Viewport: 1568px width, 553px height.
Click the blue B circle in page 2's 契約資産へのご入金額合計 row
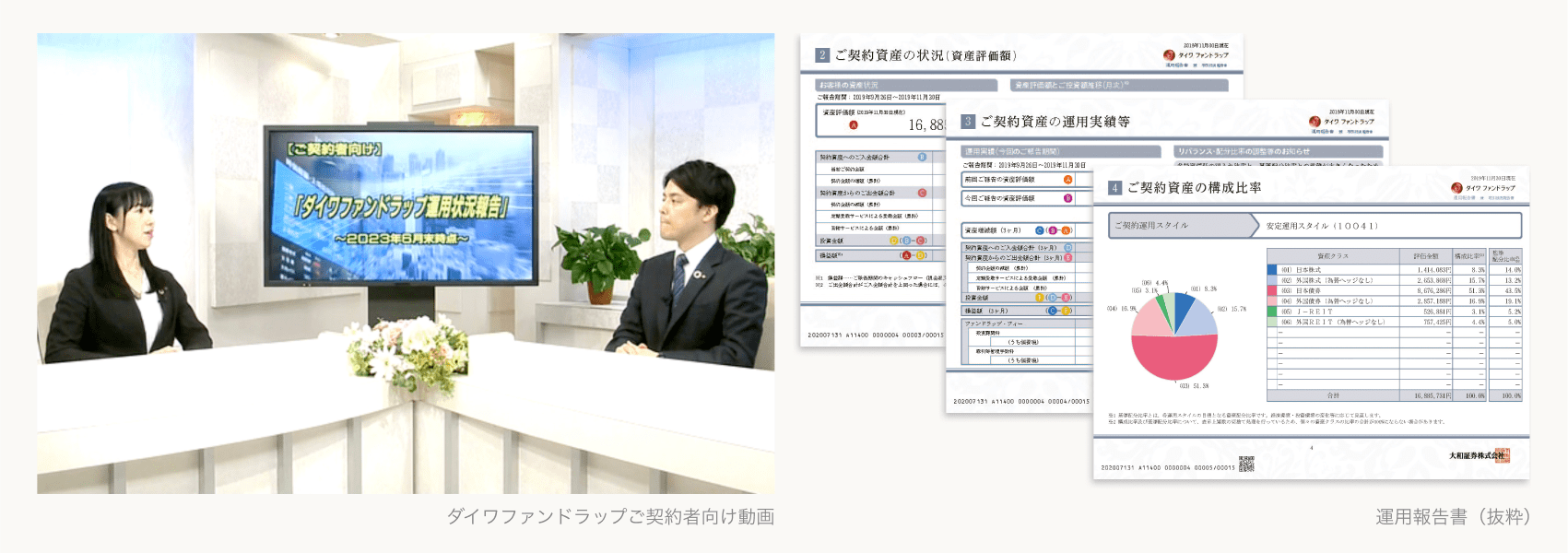(x=922, y=158)
